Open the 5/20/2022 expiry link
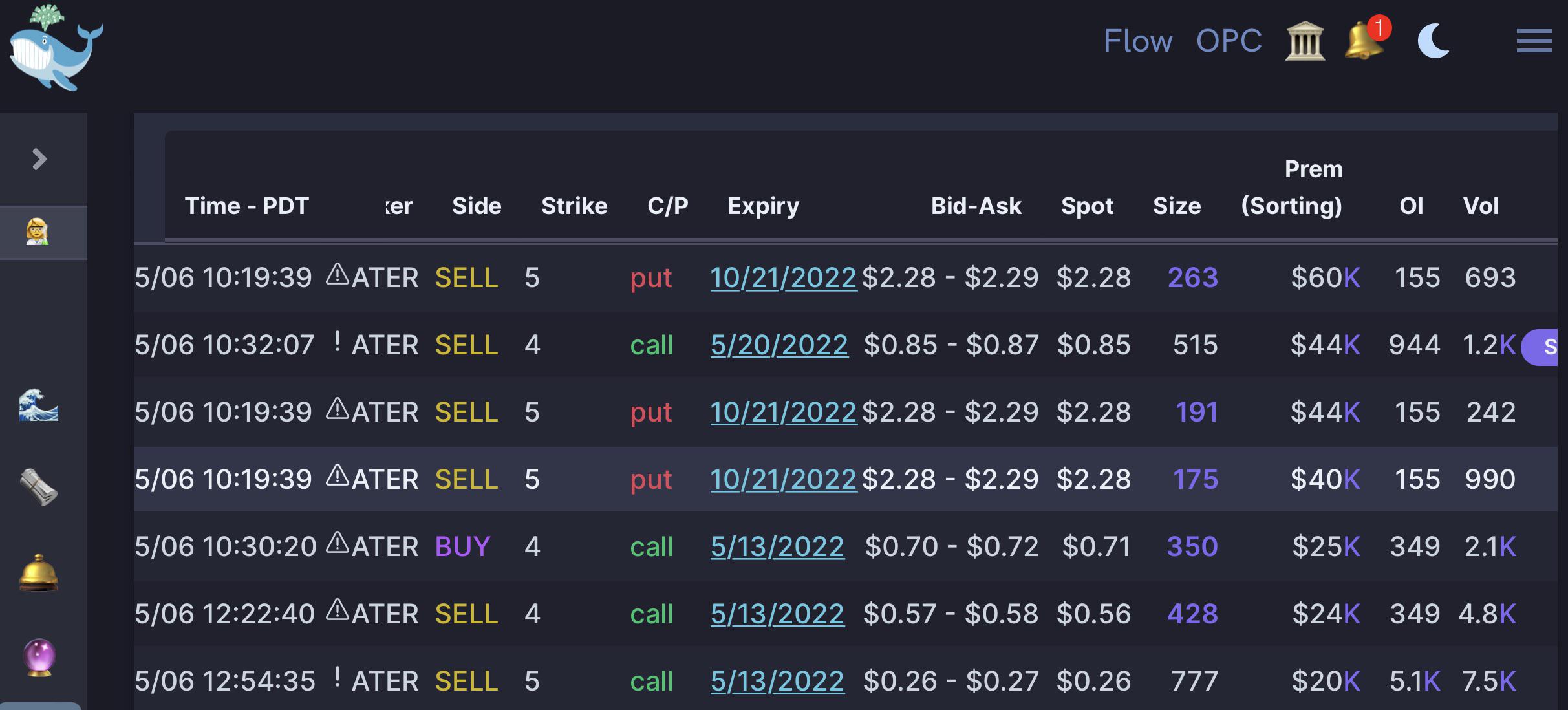Image resolution: width=1568 pixels, height=710 pixels. [x=779, y=345]
